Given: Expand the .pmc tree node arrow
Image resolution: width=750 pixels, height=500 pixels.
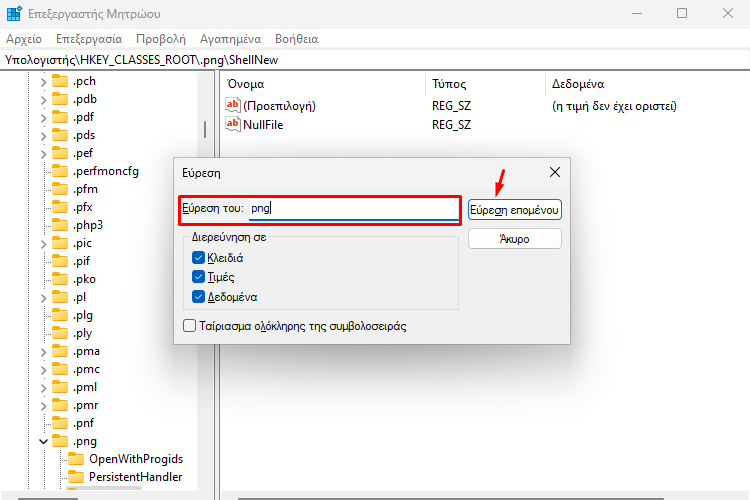Looking at the screenshot, I should tap(43, 370).
